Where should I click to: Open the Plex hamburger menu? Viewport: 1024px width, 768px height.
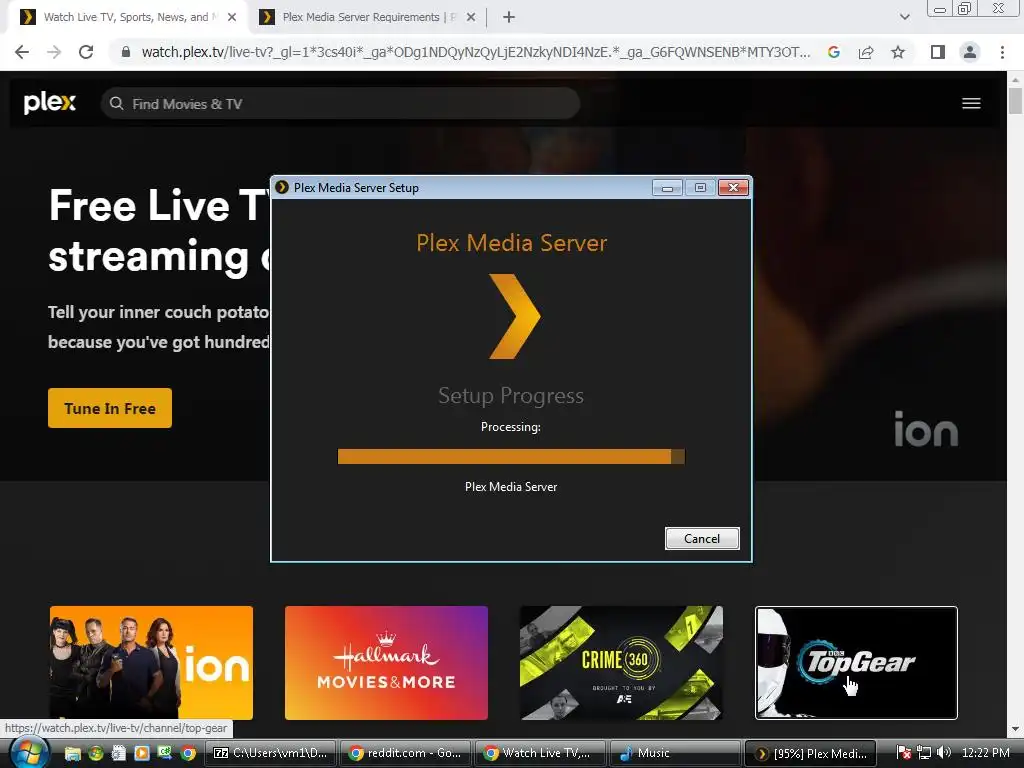pos(971,103)
